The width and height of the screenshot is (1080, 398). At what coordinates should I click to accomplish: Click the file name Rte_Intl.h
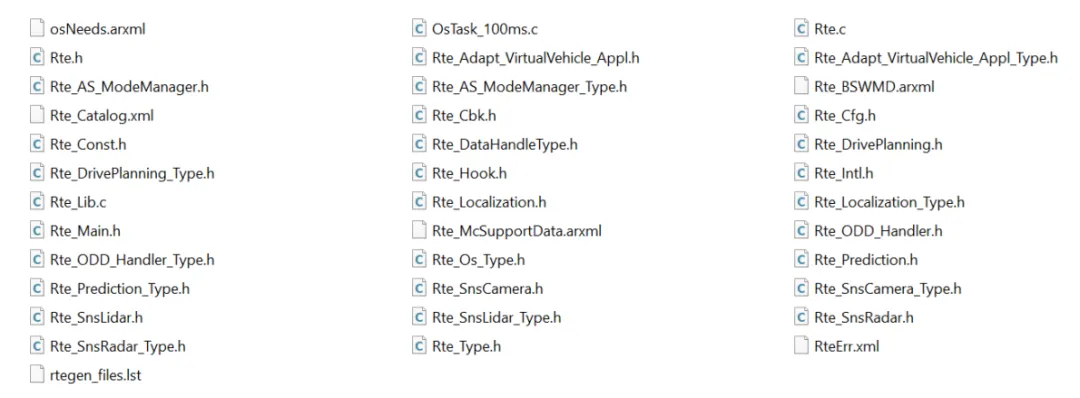coord(844,174)
